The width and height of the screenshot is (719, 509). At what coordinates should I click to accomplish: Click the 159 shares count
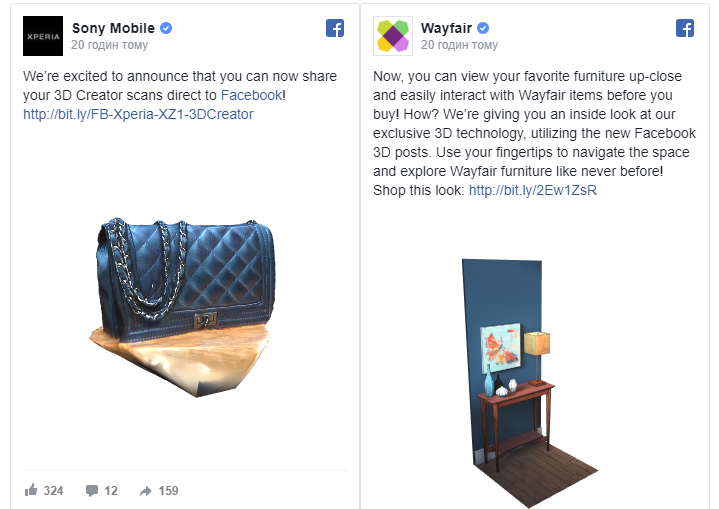[x=168, y=491]
